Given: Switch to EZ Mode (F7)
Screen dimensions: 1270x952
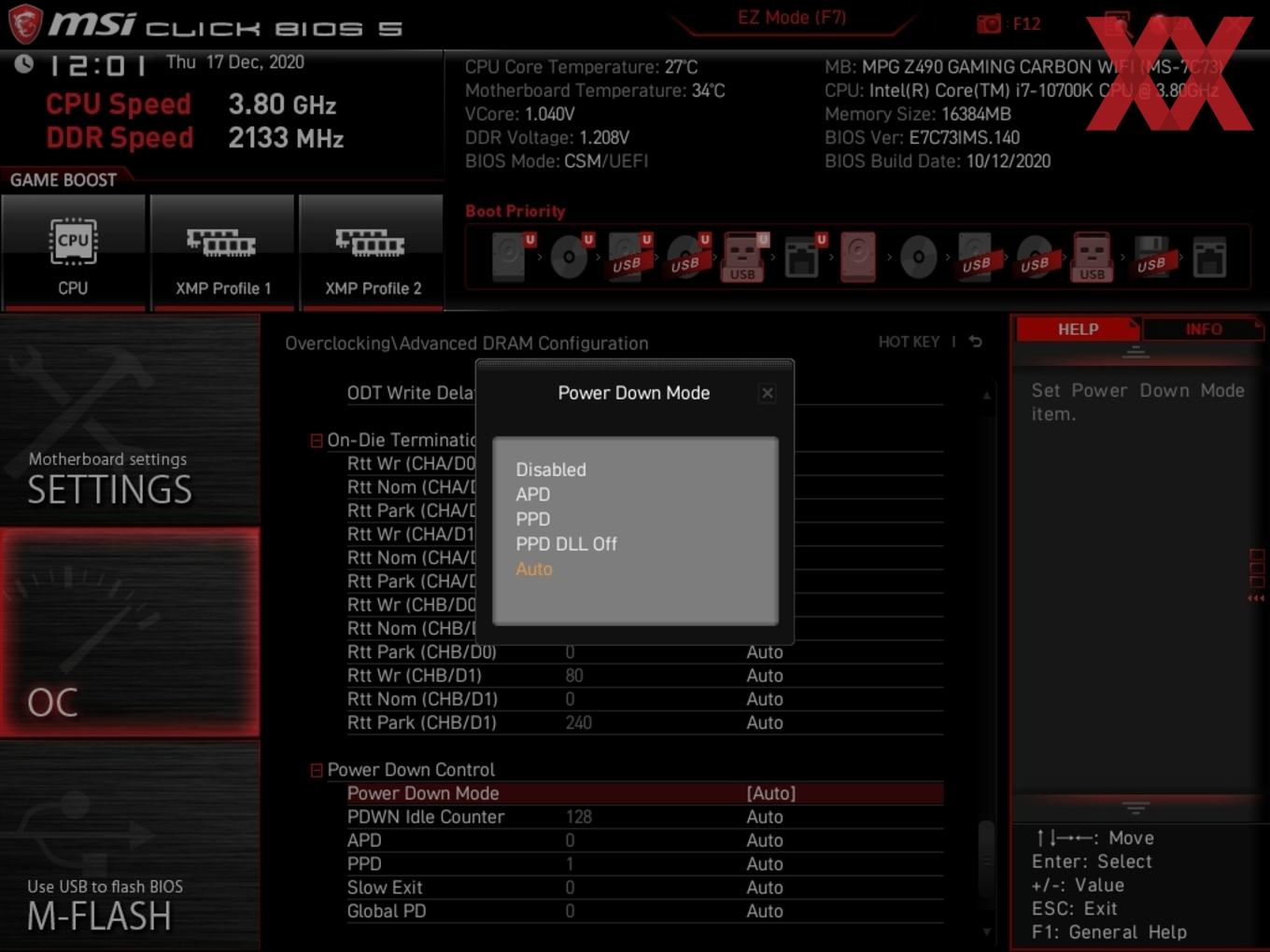Looking at the screenshot, I should [x=792, y=17].
